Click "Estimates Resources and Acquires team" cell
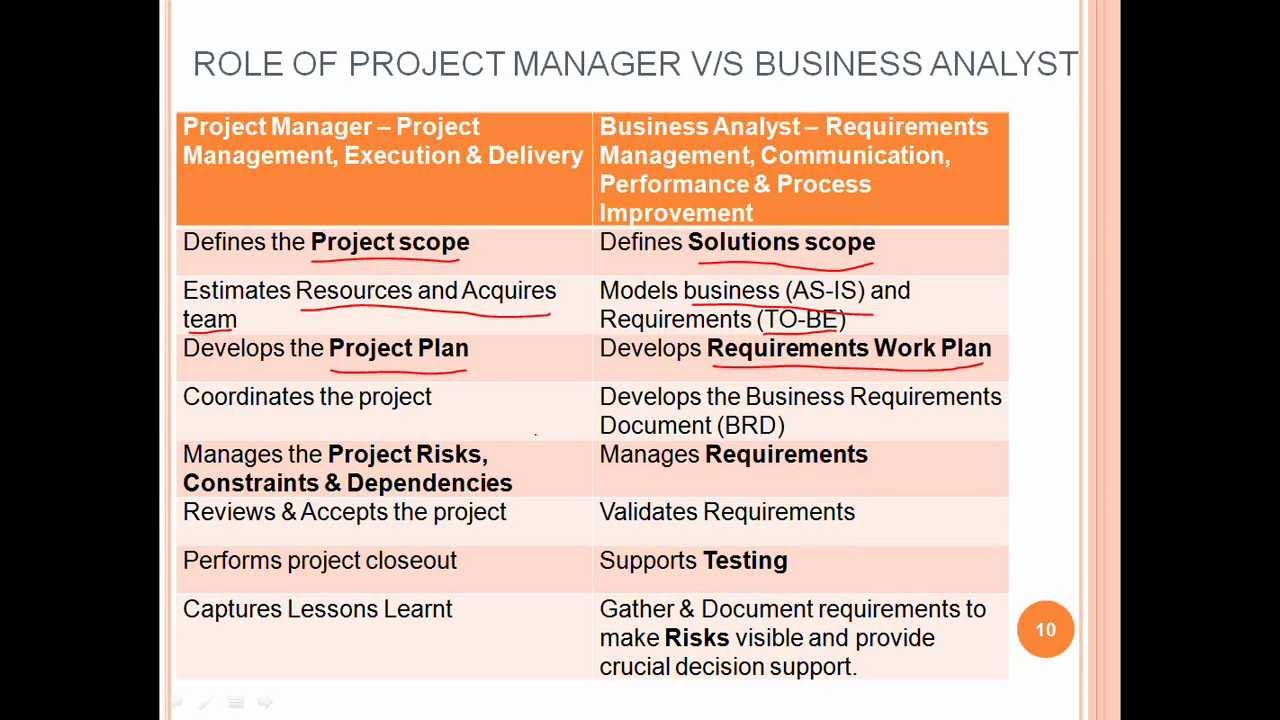This screenshot has width=1280, height=720. pyautogui.click(x=369, y=304)
